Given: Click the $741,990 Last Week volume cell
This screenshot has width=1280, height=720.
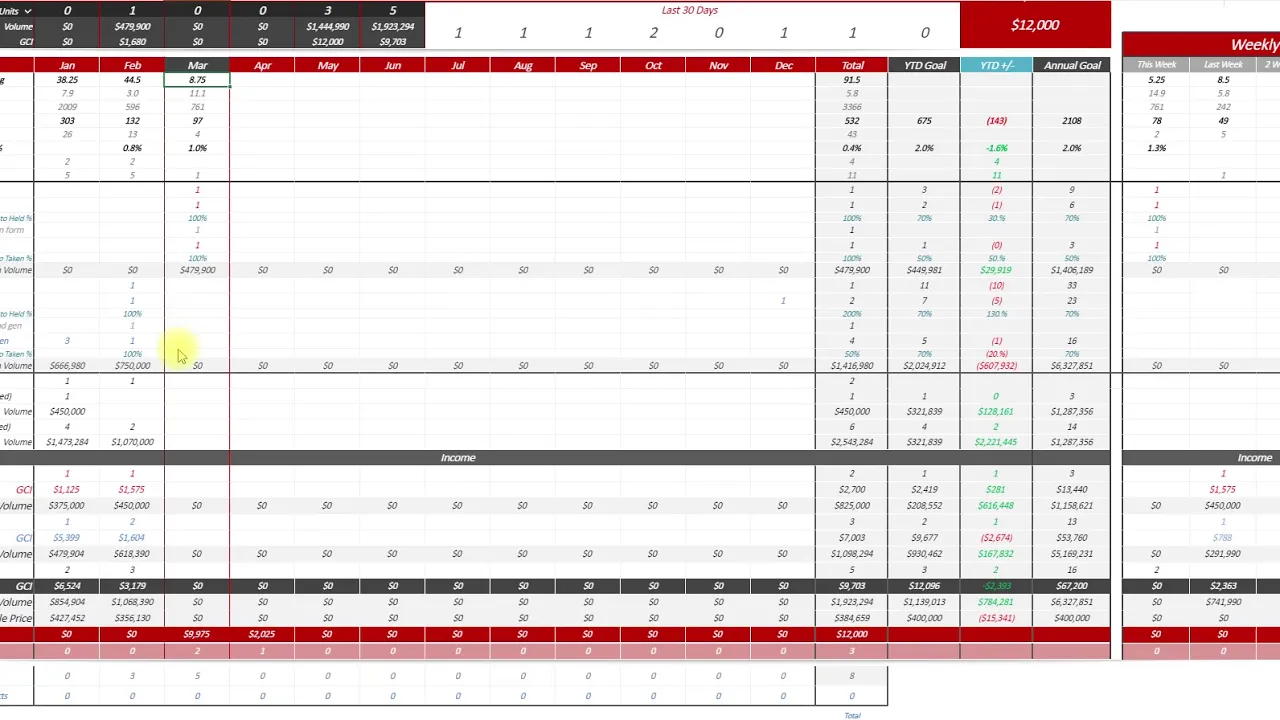Looking at the screenshot, I should (x=1223, y=602).
